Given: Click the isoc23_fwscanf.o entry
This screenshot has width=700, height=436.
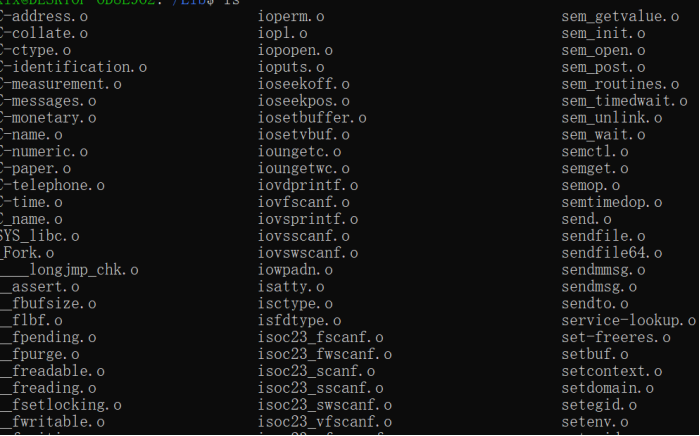Looking at the screenshot, I should 325,354.
